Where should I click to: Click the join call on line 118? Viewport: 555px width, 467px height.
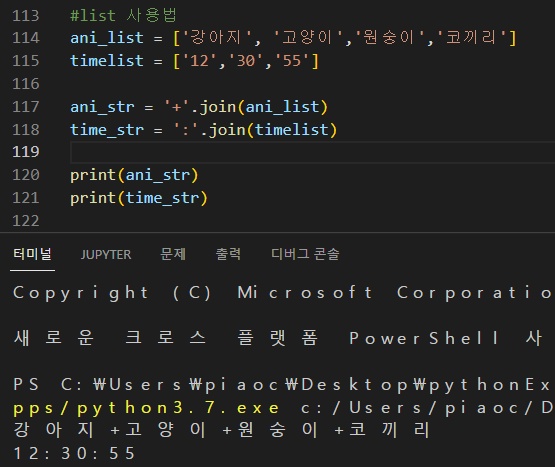click(227, 130)
